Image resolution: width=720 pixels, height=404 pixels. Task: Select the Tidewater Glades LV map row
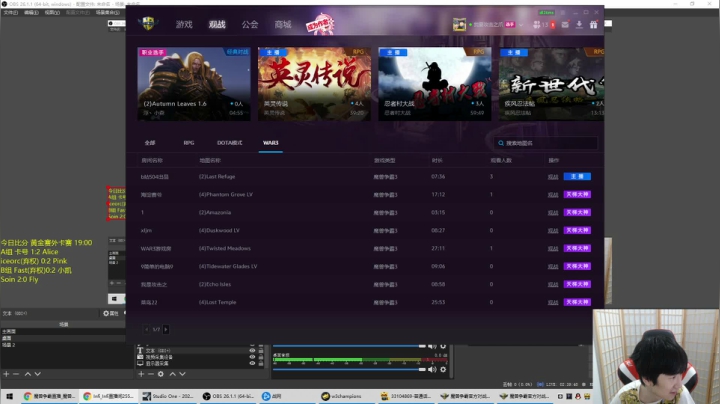365,266
